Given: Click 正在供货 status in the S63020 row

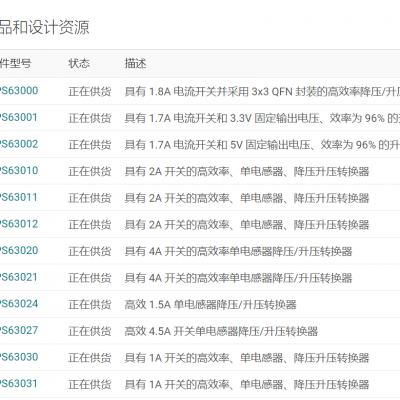Looking at the screenshot, I should (90, 251).
